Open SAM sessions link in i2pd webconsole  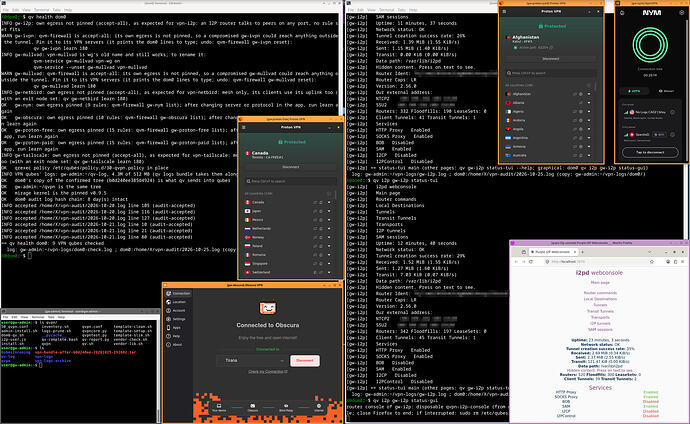tap(600, 330)
